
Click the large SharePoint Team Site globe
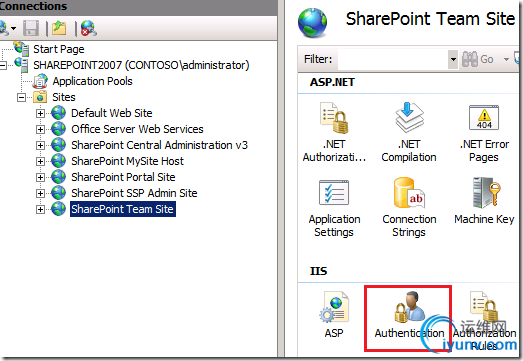pyautogui.click(x=312, y=23)
